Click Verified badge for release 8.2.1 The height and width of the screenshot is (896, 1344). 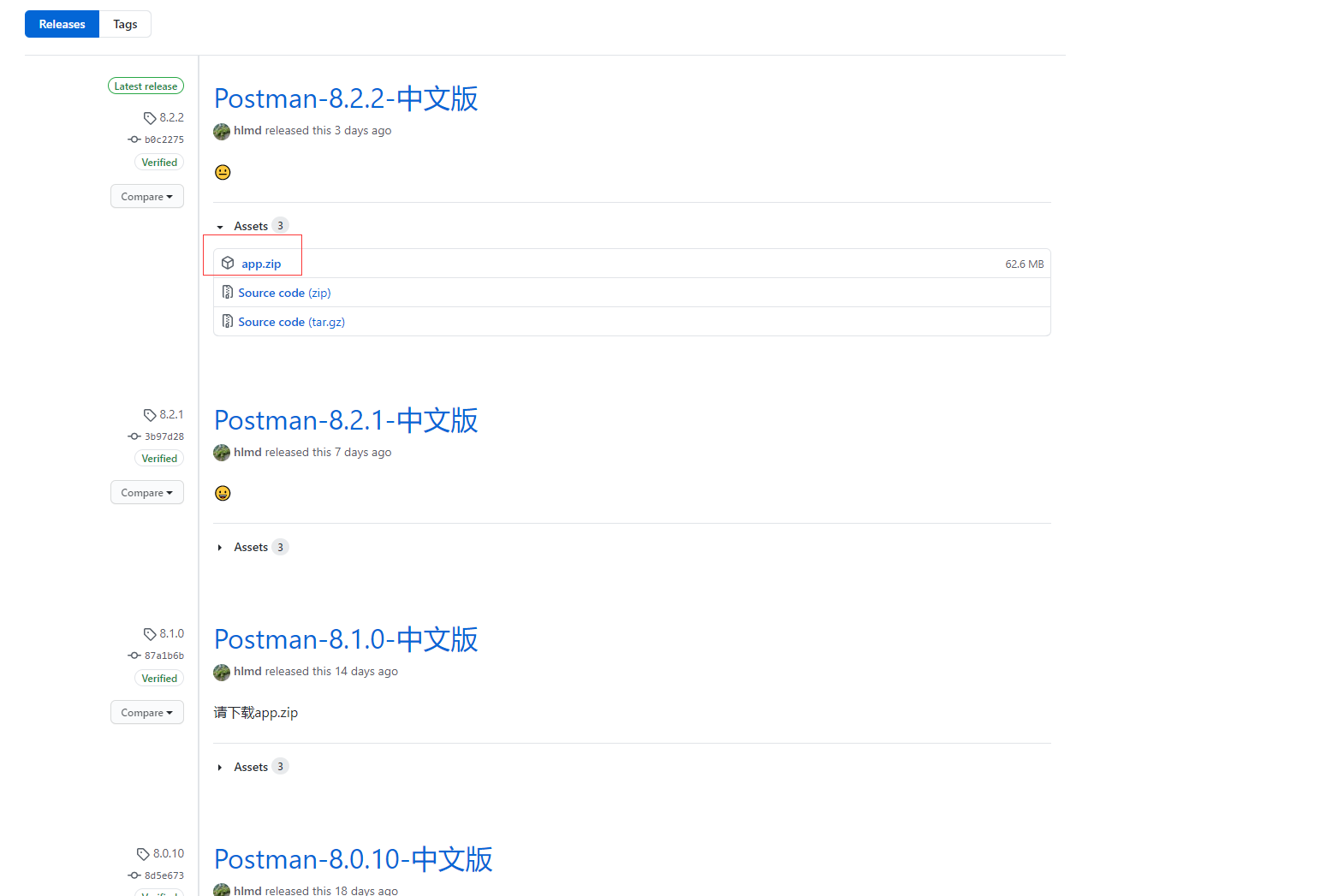pyautogui.click(x=159, y=459)
